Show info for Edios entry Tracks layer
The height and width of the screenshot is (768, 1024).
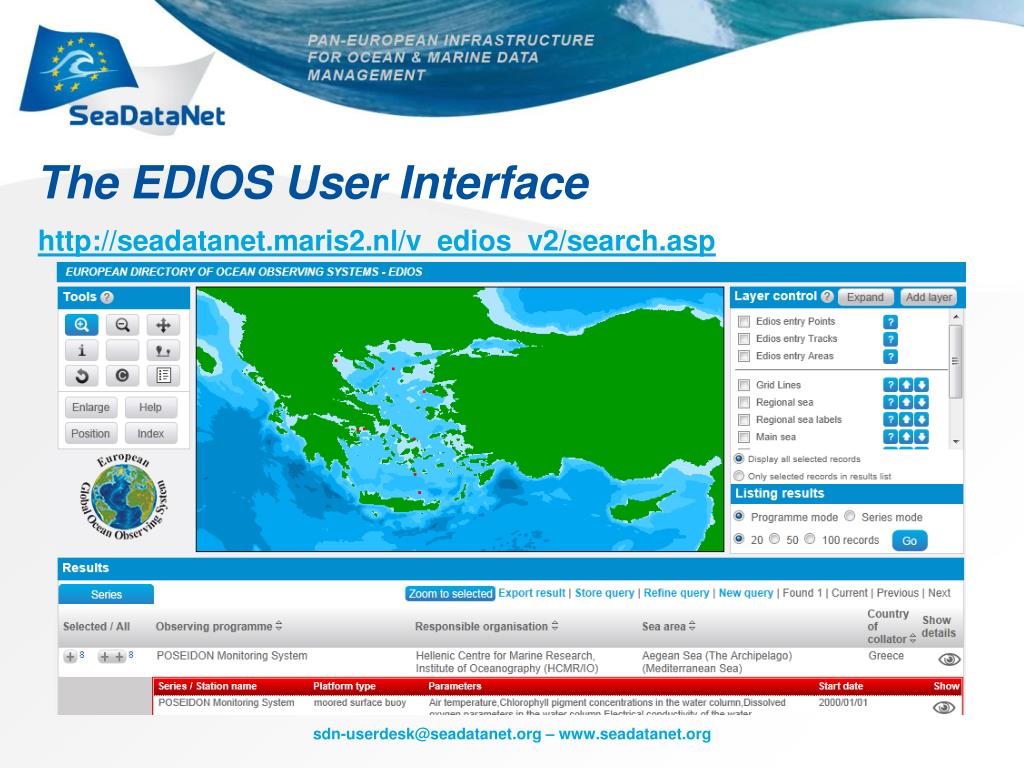(890, 339)
